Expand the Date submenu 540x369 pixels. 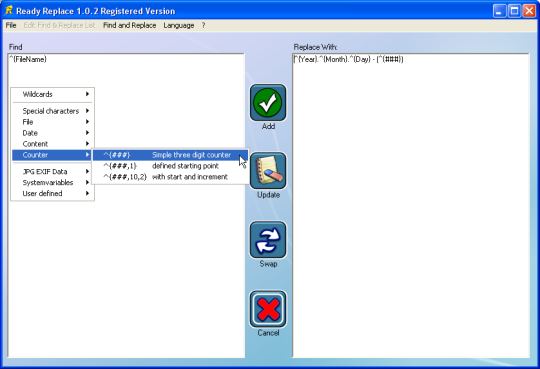(x=52, y=133)
